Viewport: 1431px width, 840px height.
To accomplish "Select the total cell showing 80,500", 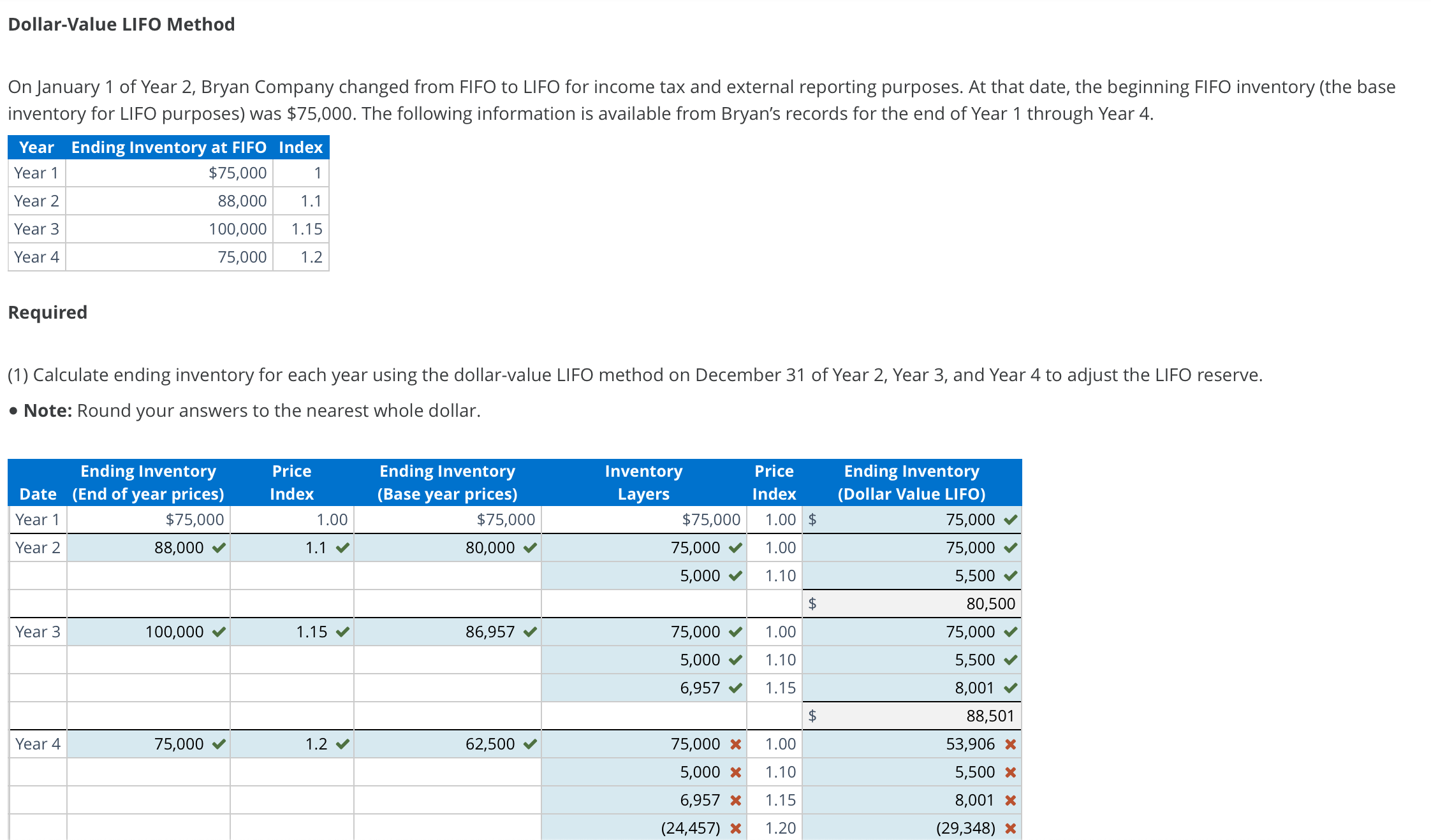I will (x=912, y=603).
